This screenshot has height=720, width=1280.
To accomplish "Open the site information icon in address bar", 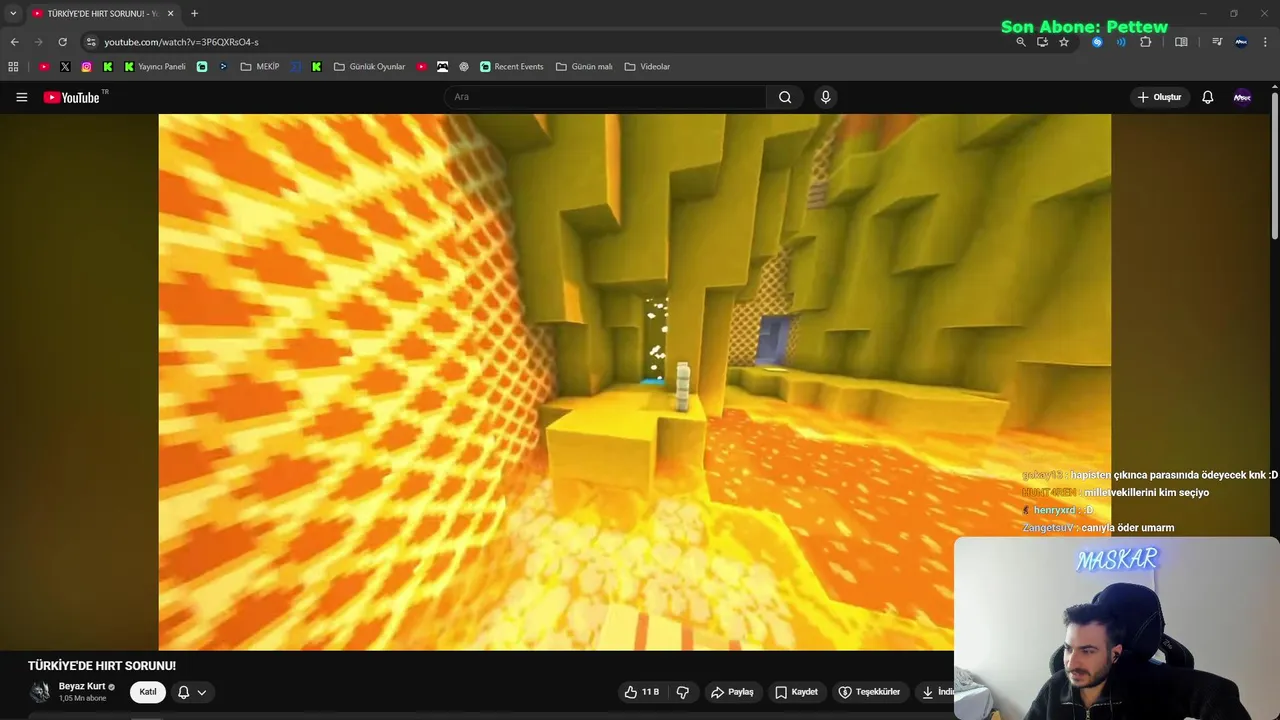I will point(91,42).
